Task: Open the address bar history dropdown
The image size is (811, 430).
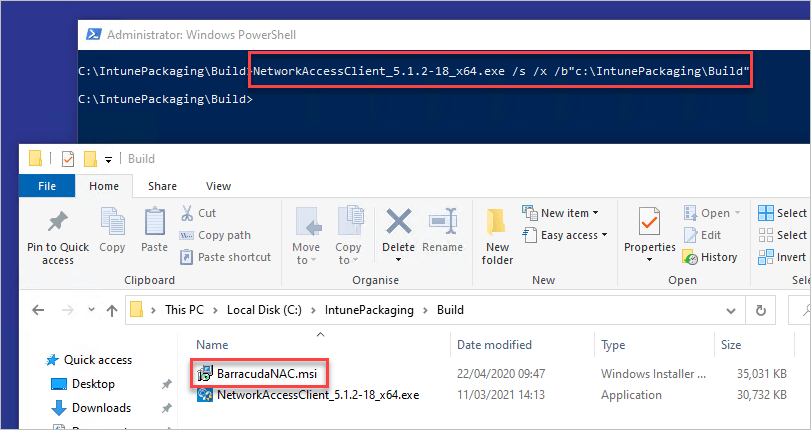Action: click(731, 310)
